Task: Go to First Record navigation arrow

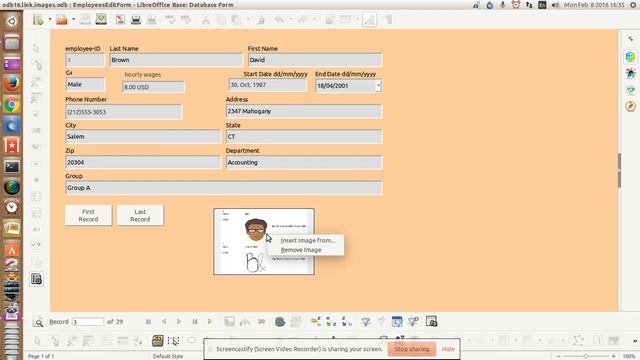Action: click(148, 322)
